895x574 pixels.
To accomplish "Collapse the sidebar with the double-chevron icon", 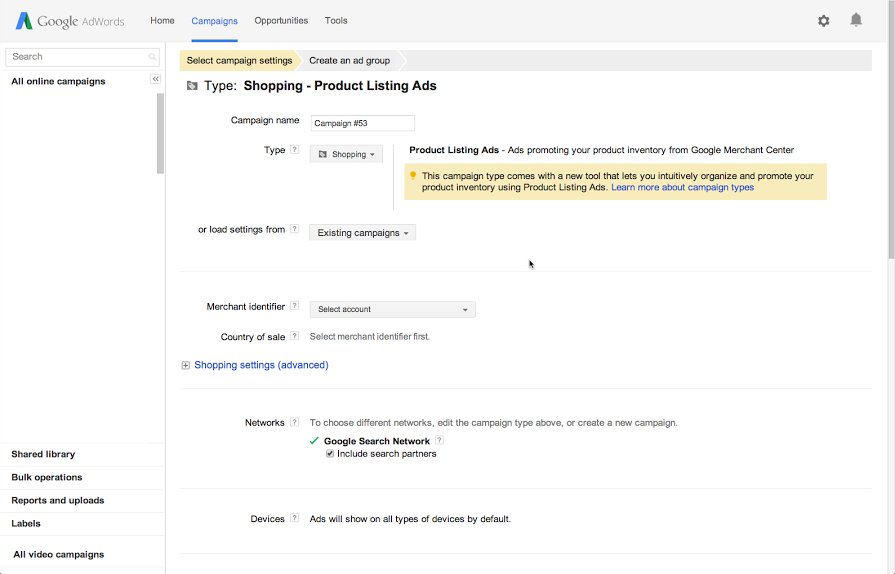I will (156, 79).
